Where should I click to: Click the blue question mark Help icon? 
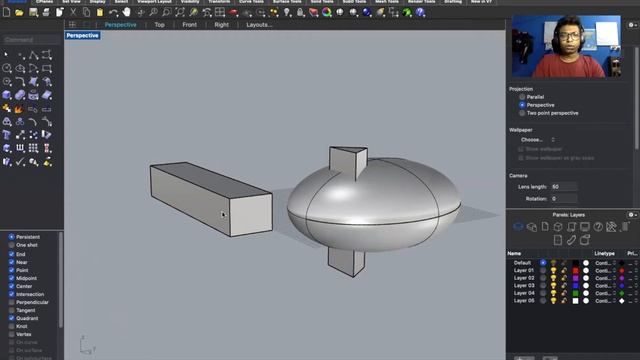(420, 13)
